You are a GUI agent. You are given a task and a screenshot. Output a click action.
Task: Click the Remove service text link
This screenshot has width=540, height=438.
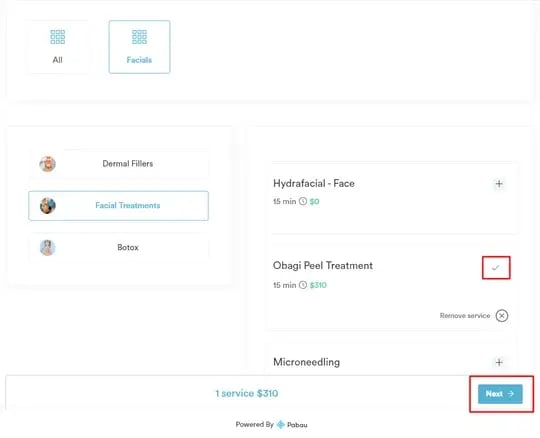click(x=465, y=316)
